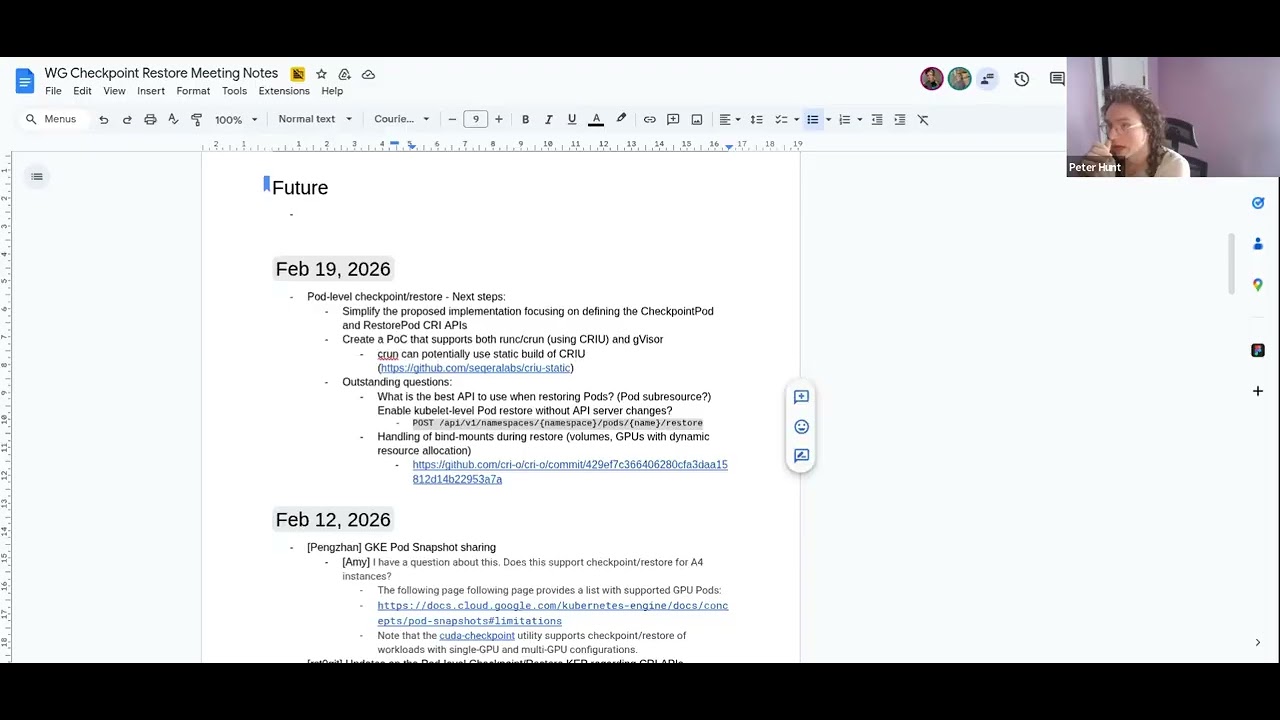Insert an image from toolbar
This screenshot has height=720, width=1280.
coord(697,119)
